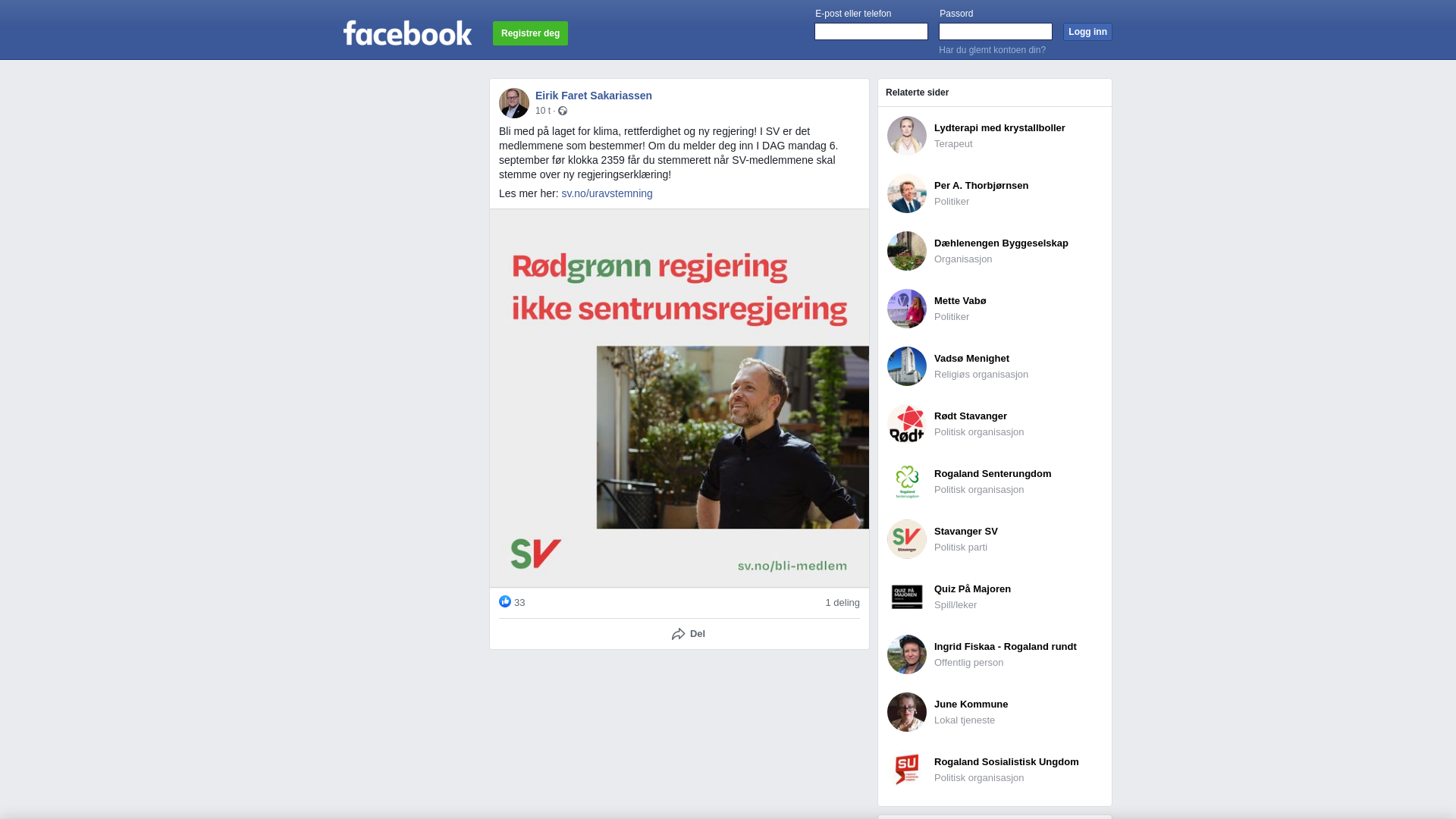Click the Facebook logo
Viewport: 1456px width, 819px height.
pos(407,33)
